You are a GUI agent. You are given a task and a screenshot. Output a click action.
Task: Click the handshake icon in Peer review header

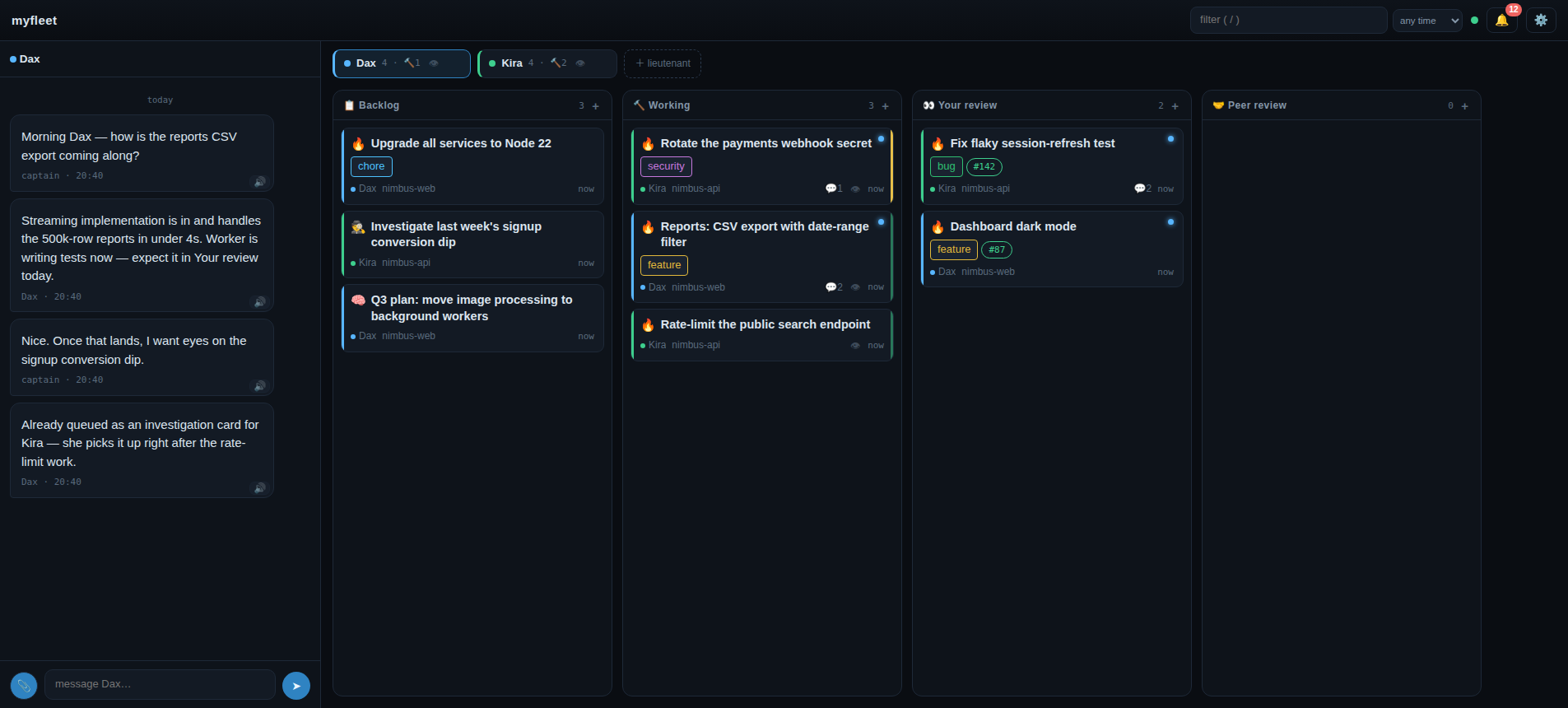coord(1218,105)
